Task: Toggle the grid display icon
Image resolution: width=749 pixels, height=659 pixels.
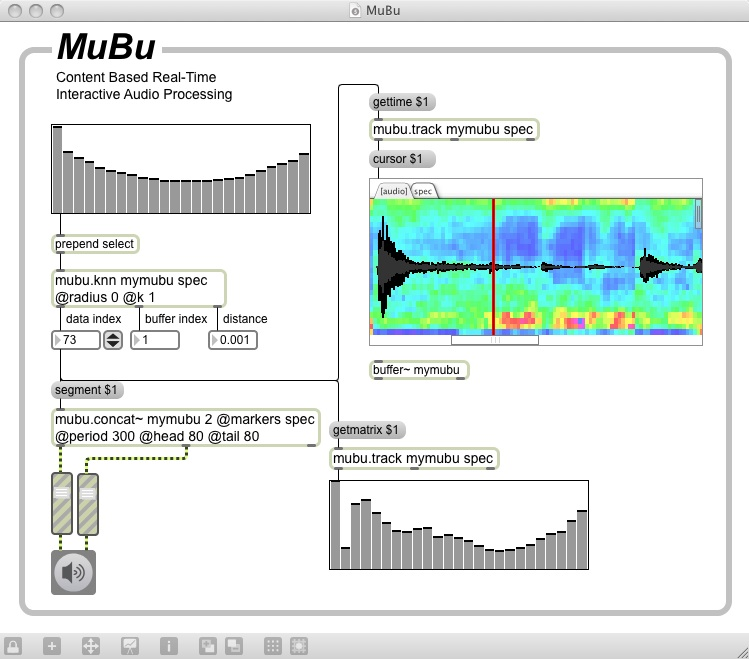Action: (273, 646)
